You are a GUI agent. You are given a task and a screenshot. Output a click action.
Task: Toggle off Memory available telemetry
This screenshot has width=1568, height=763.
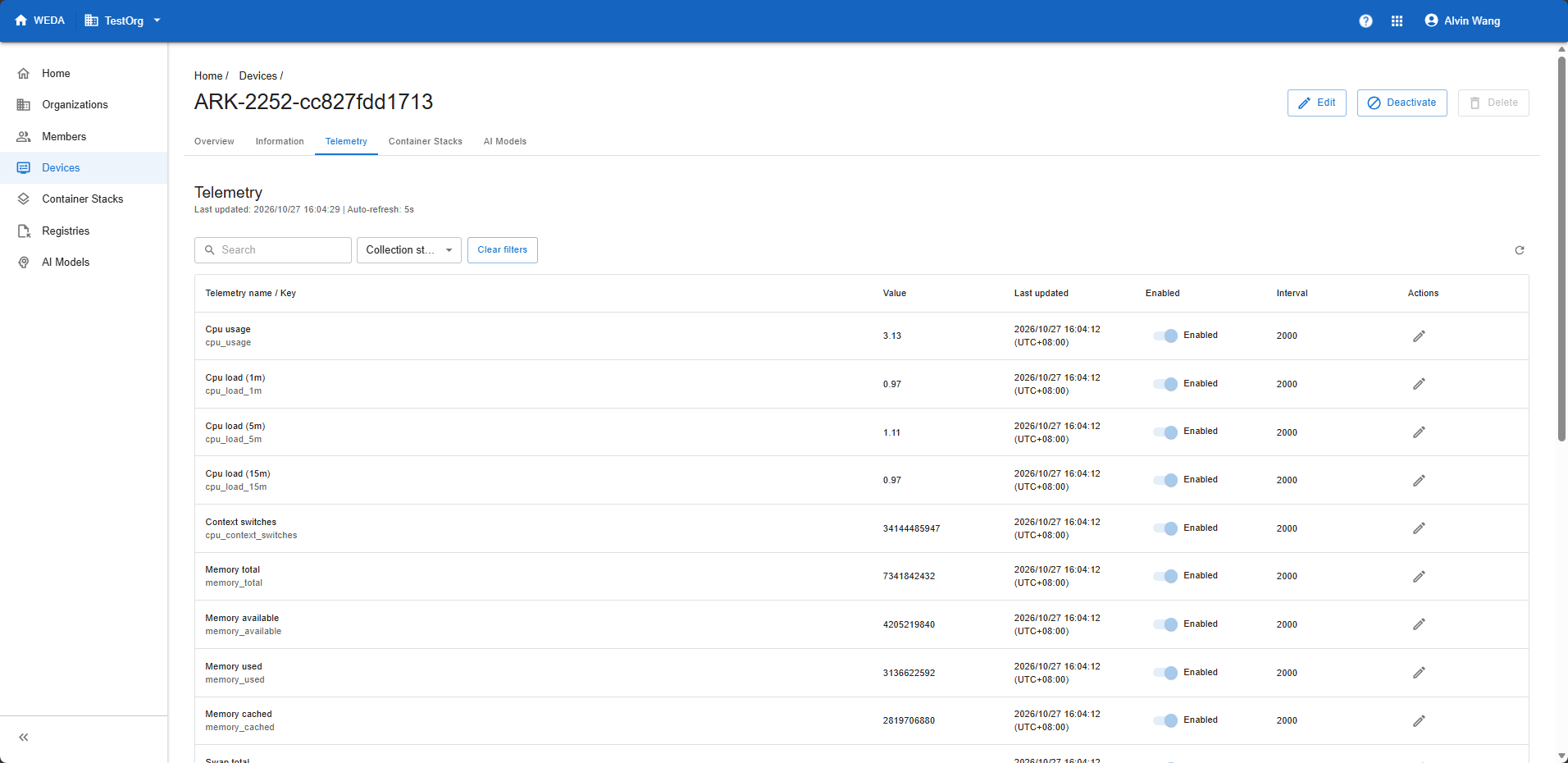coord(1165,624)
